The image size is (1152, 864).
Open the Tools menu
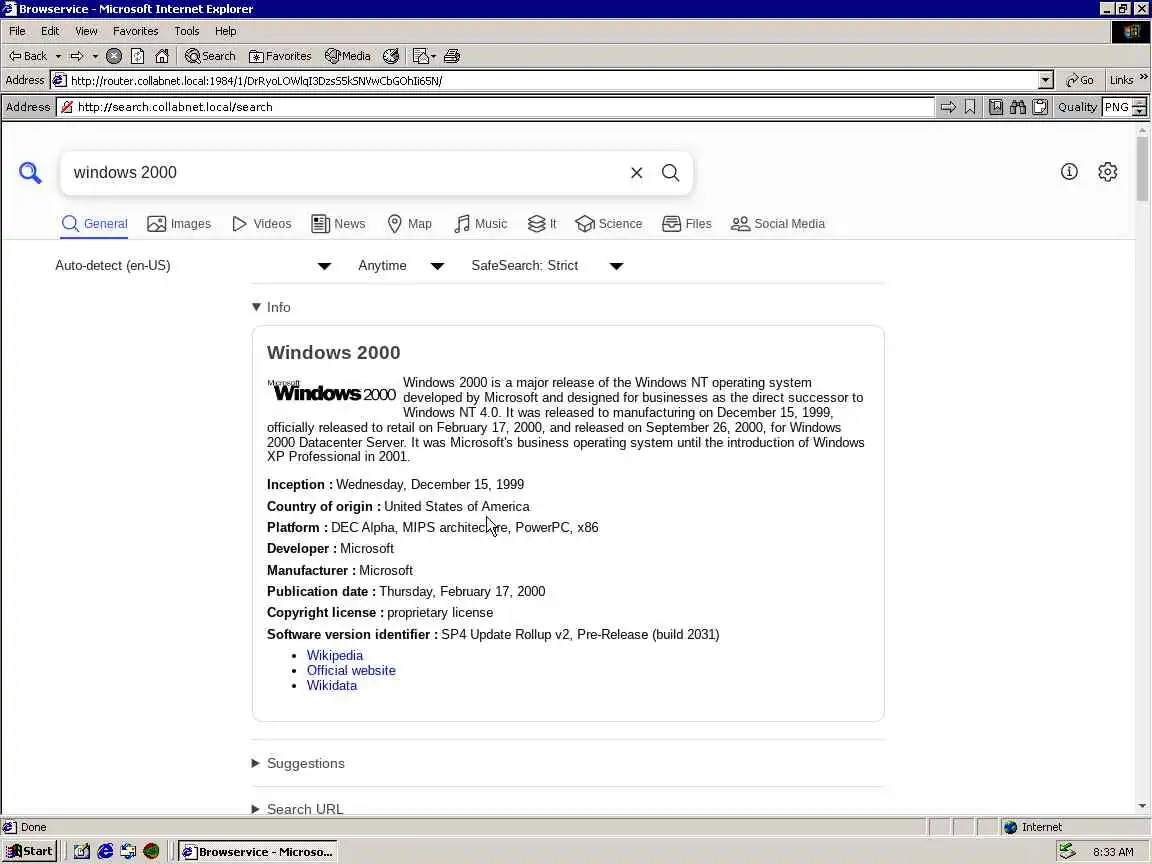[187, 31]
